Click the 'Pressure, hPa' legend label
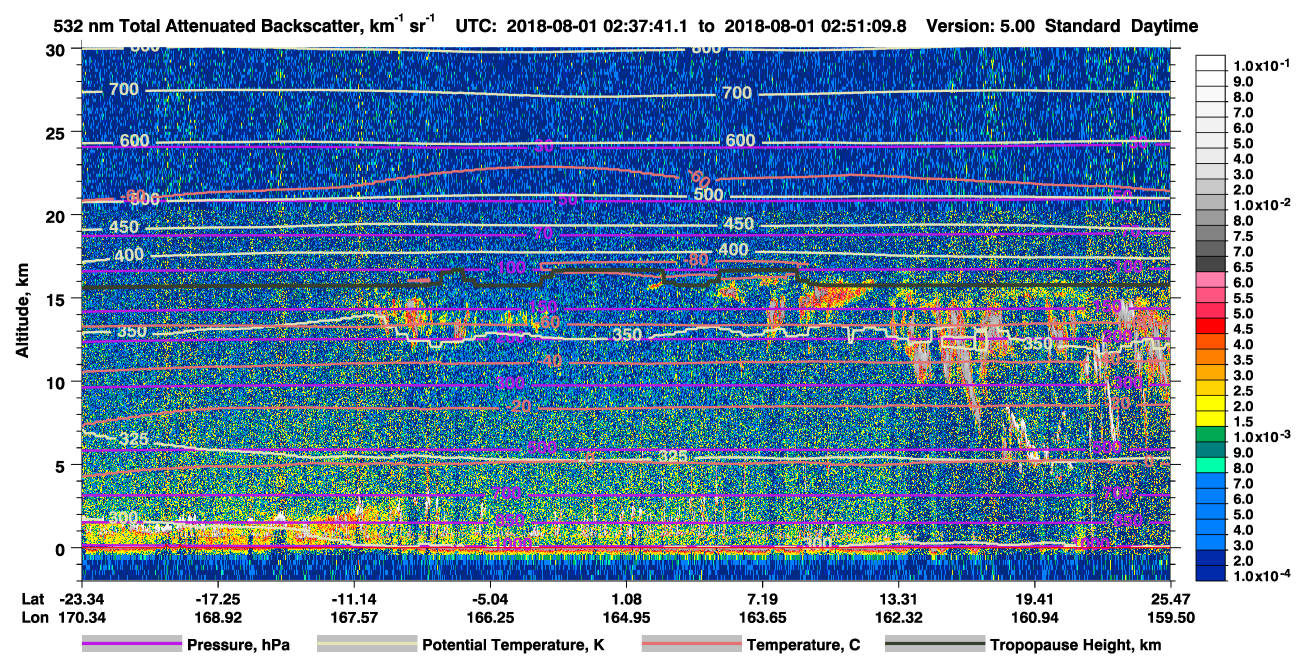1300x667 pixels. coord(239,646)
